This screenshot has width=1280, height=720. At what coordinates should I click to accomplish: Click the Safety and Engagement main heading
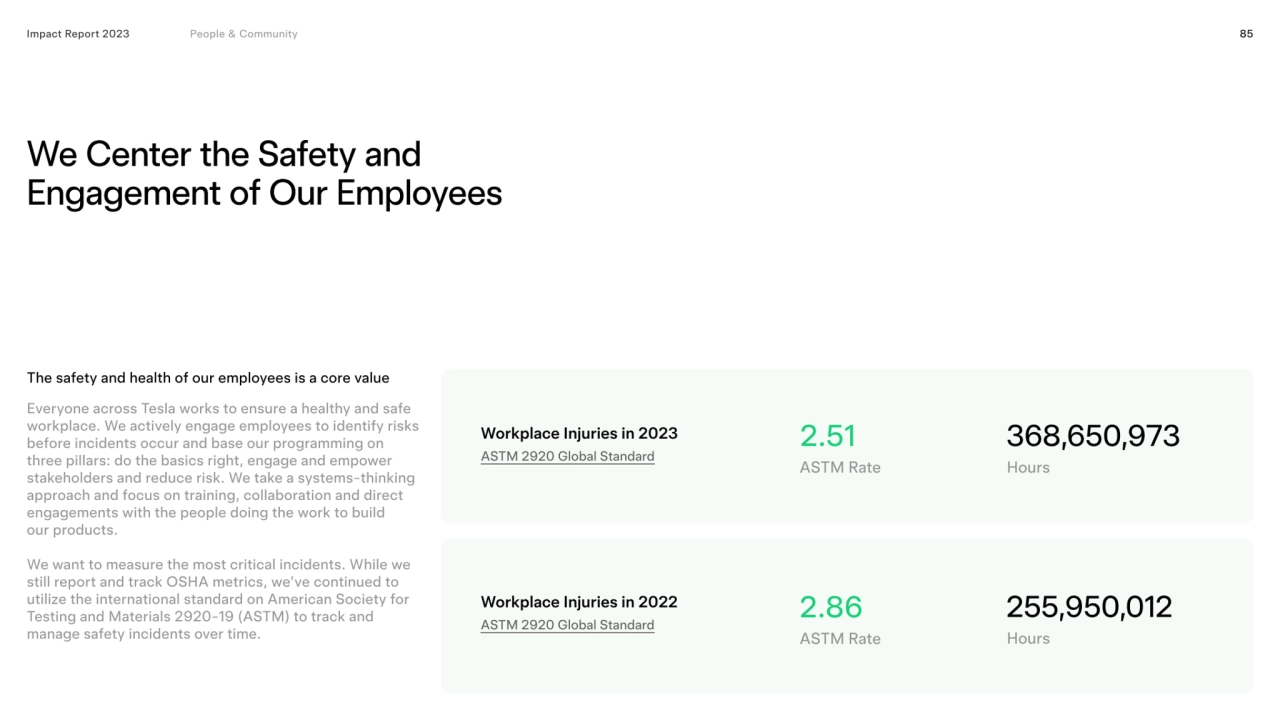(x=264, y=173)
